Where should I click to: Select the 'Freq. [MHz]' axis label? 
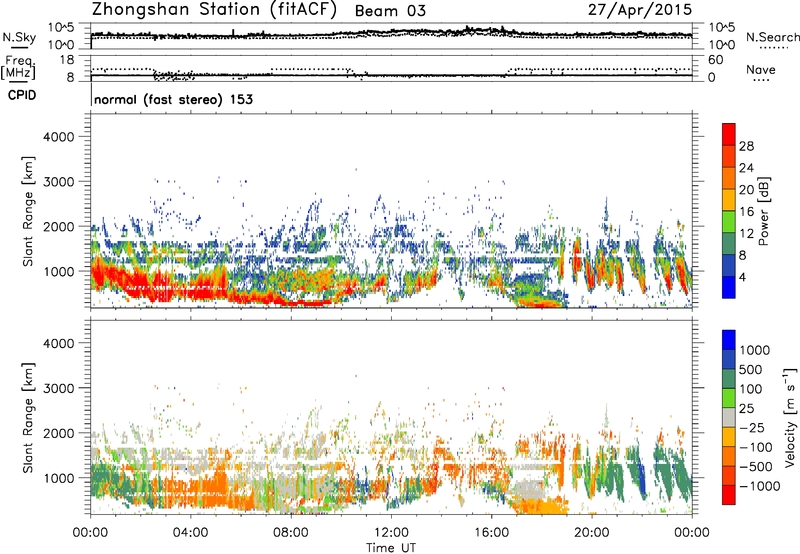[x=19, y=68]
